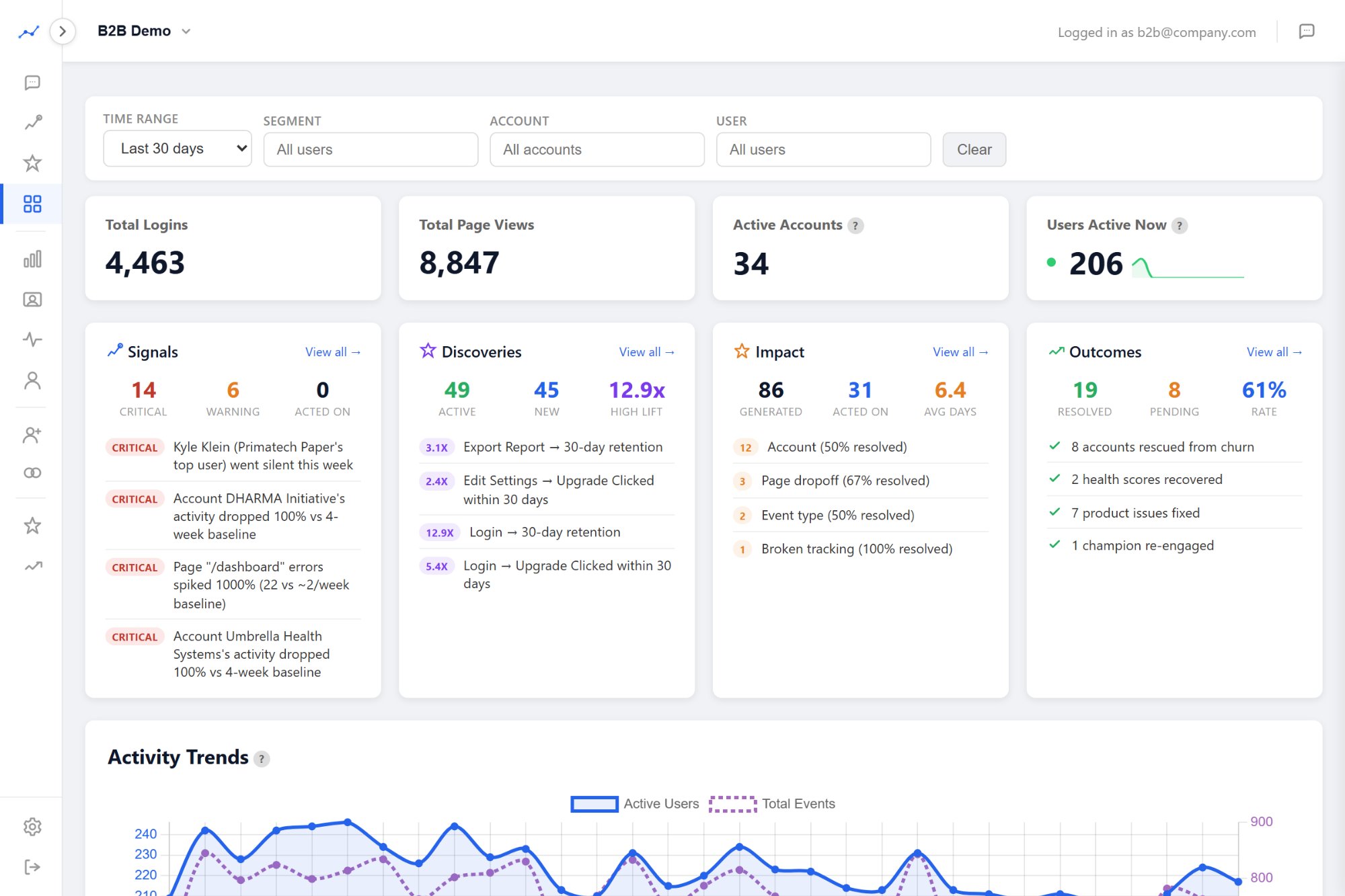Select the signals trend icon in sidebar
Image resolution: width=1345 pixels, height=896 pixels.
[32, 122]
